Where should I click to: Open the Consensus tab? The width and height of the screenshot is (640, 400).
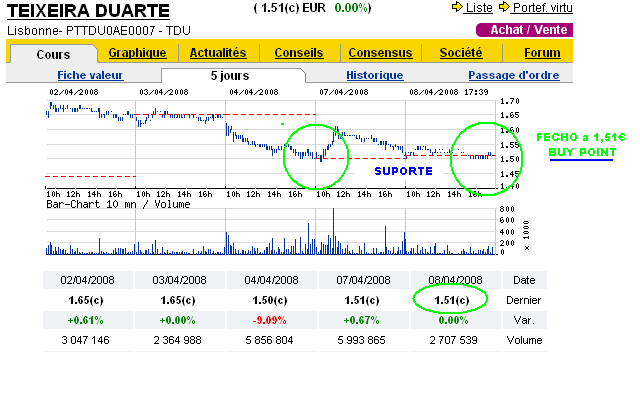pyautogui.click(x=380, y=53)
